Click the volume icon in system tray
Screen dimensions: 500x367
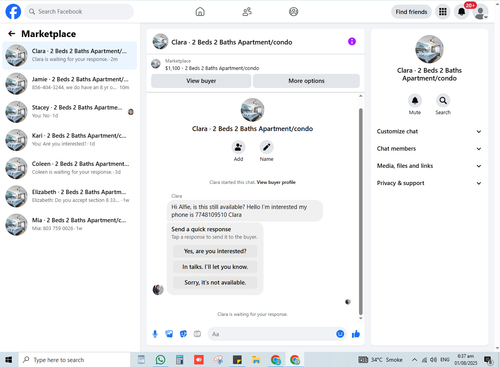433,360
